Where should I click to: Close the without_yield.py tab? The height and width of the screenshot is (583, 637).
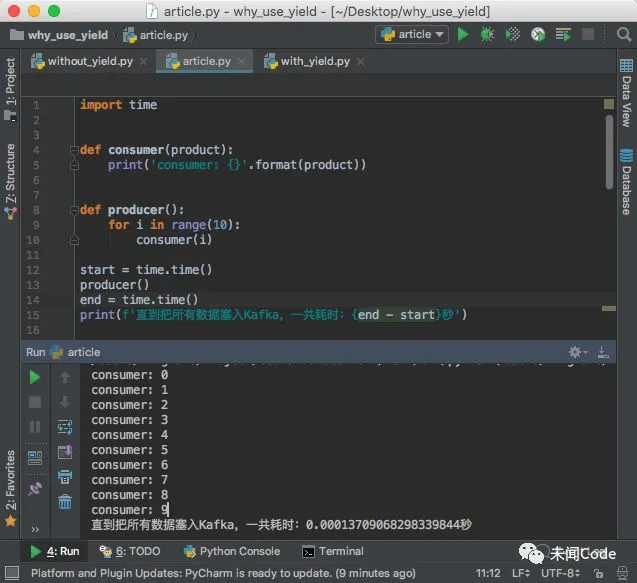[x=143, y=62]
